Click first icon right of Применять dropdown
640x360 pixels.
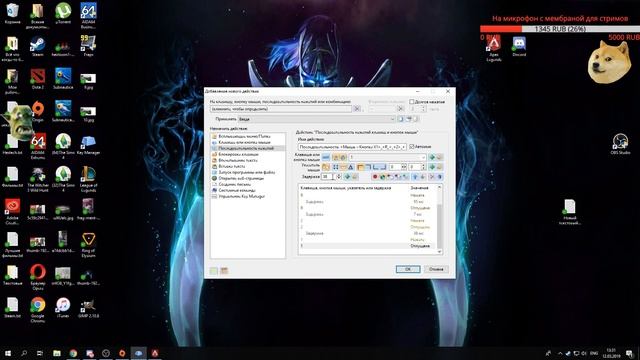pyautogui.click(x=400, y=119)
